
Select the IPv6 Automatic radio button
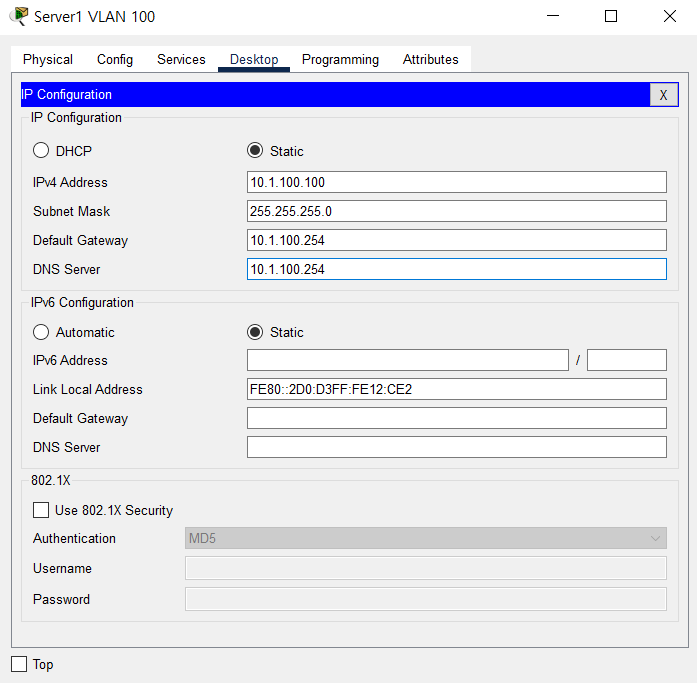(x=41, y=332)
